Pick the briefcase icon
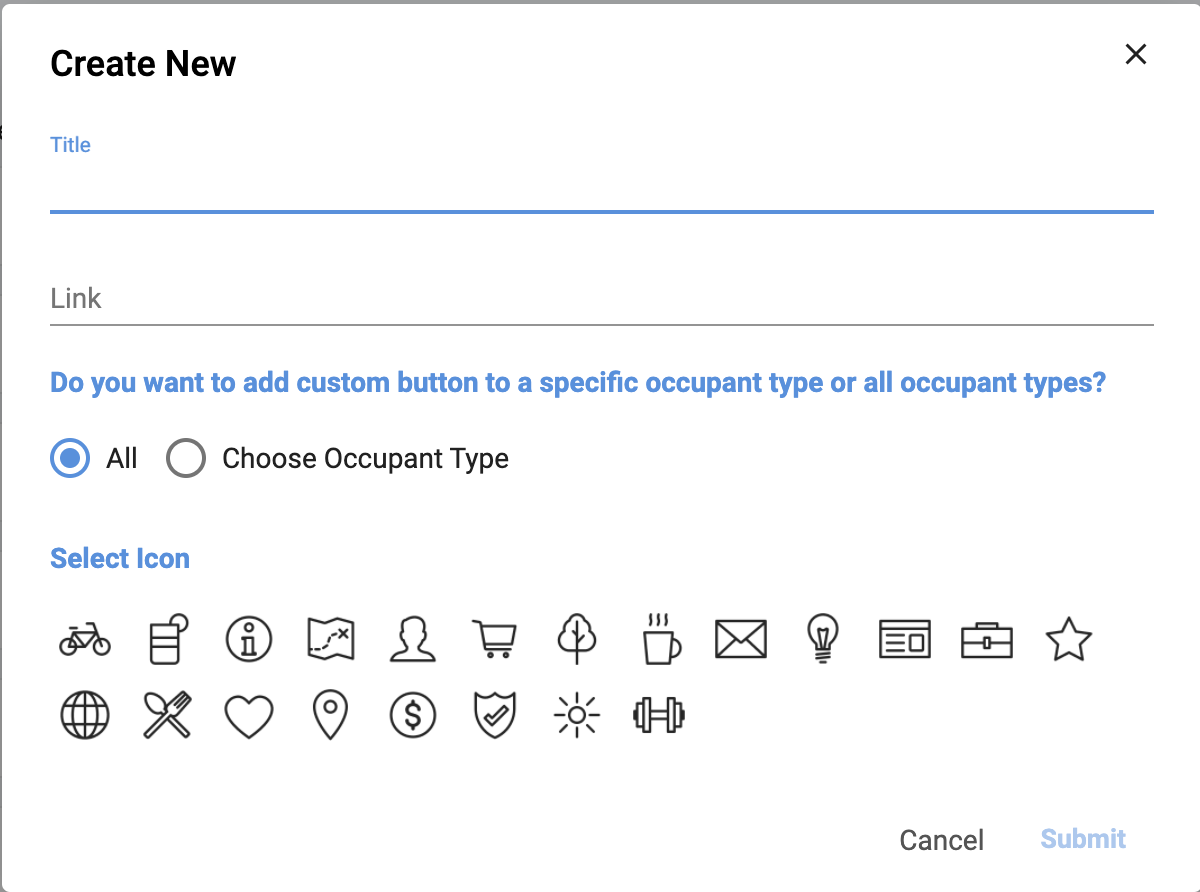This screenshot has height=892, width=1200. [x=987, y=639]
